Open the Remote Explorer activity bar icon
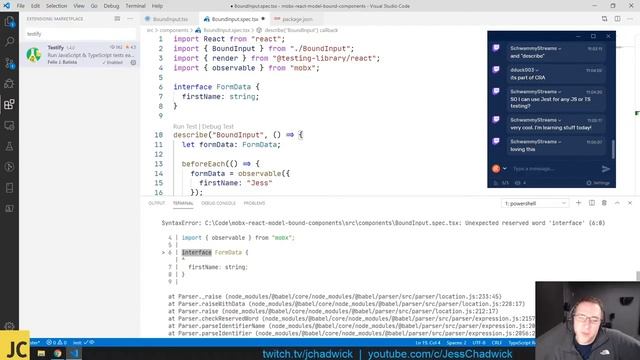Viewport: 640px width, 360px height. click(x=9, y=126)
